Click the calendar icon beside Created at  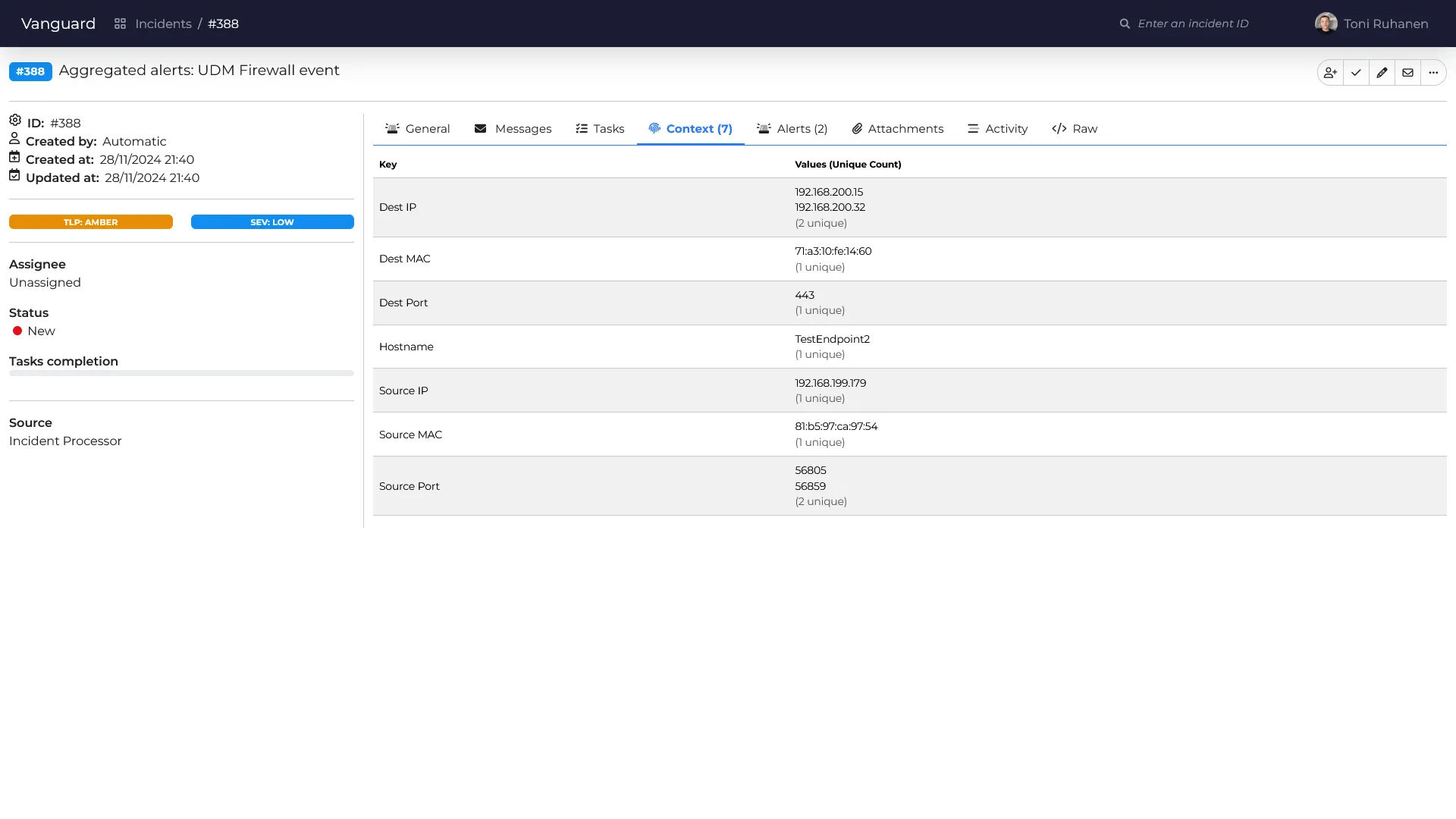[x=14, y=156]
